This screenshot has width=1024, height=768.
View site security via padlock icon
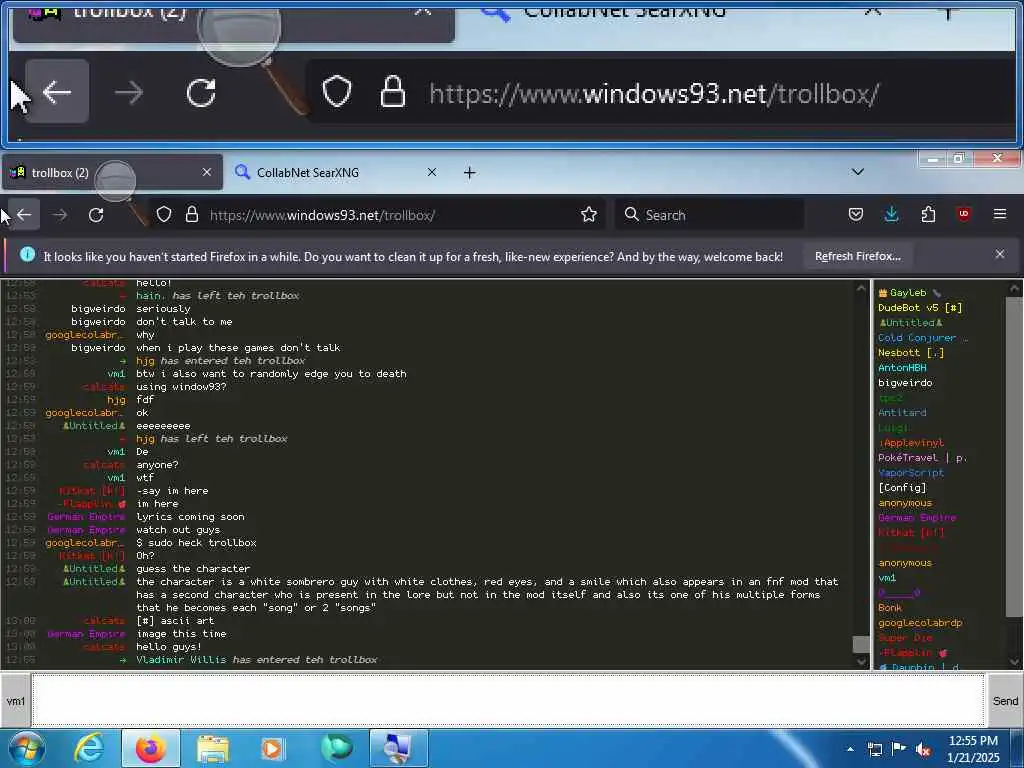[192, 215]
